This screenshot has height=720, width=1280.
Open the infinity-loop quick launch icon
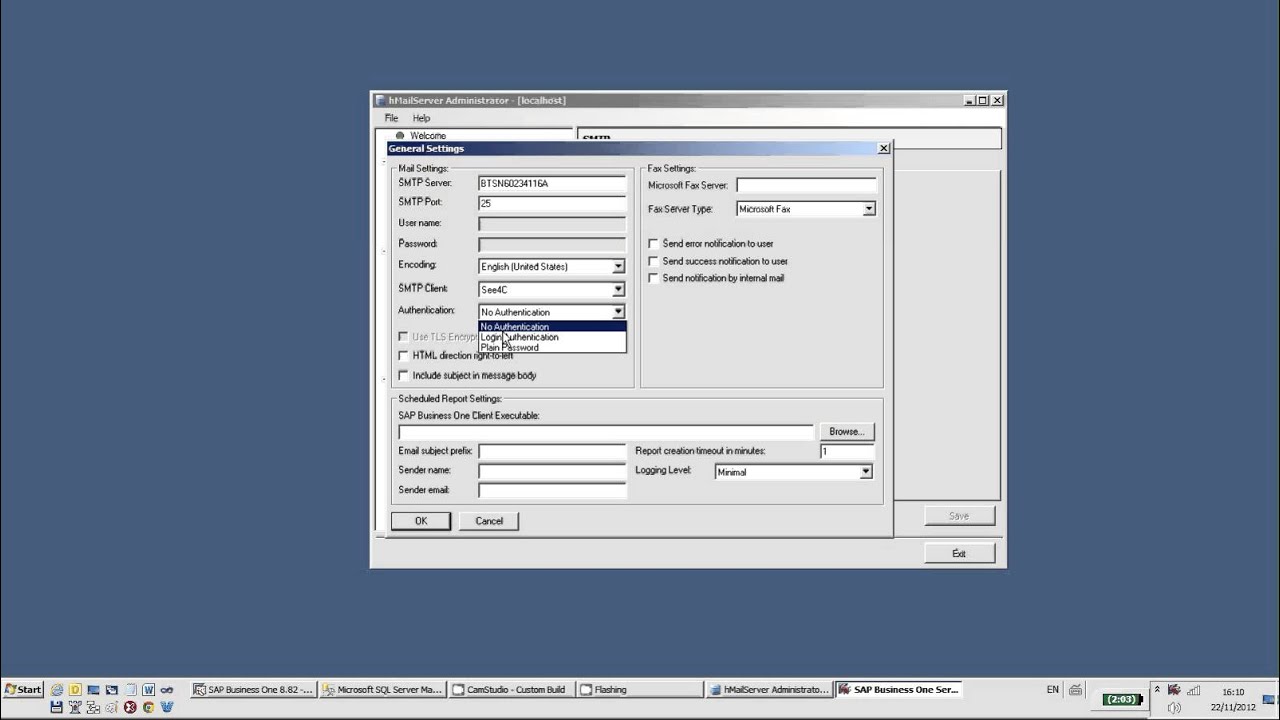167,690
